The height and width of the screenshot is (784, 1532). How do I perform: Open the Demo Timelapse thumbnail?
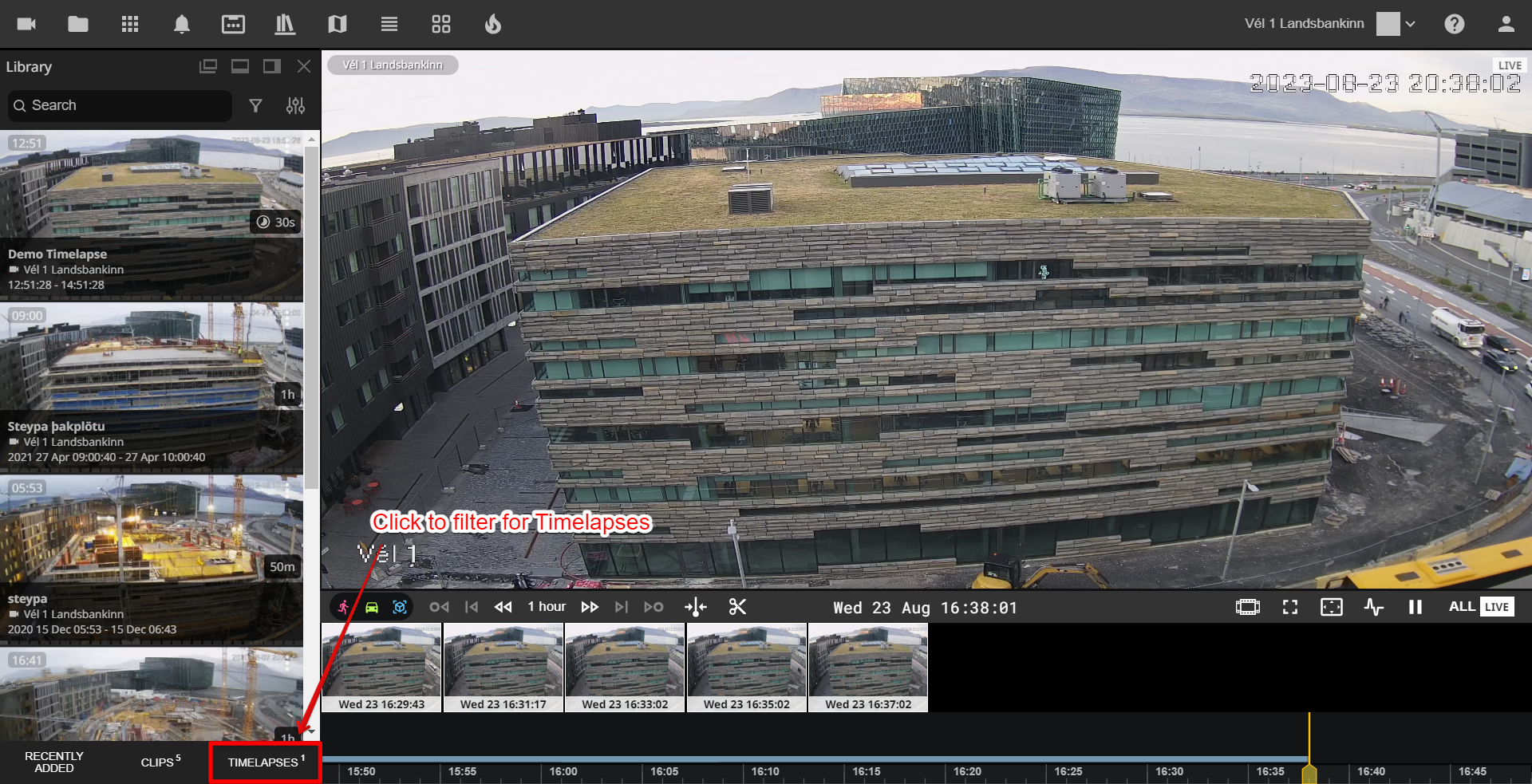pyautogui.click(x=152, y=183)
